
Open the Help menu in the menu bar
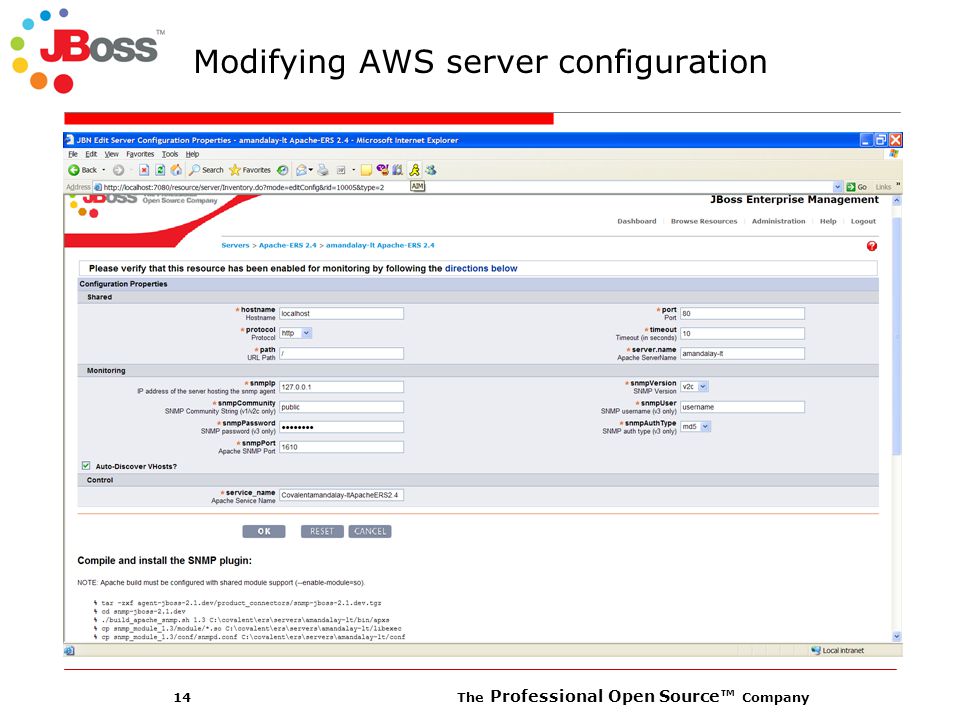click(192, 154)
